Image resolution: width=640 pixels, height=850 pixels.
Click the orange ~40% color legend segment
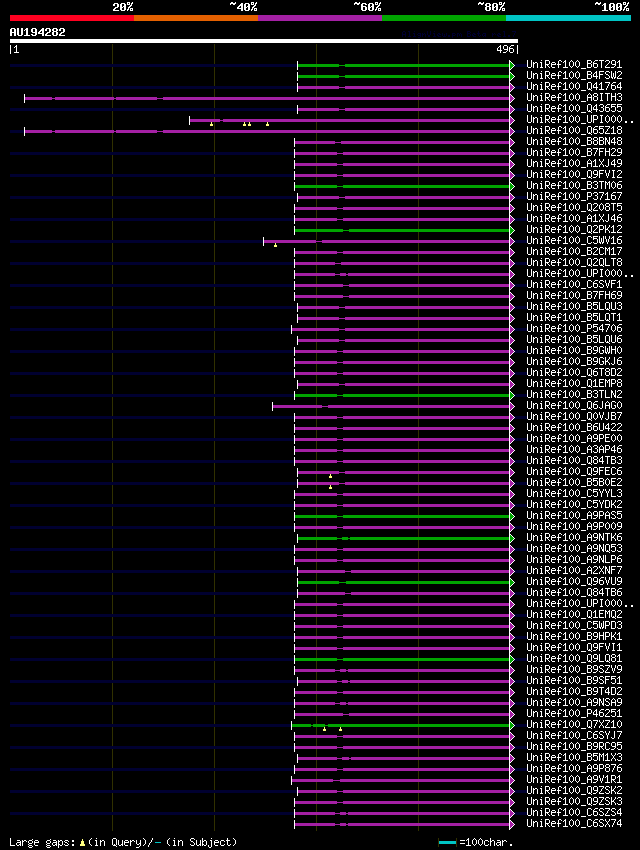[196, 18]
